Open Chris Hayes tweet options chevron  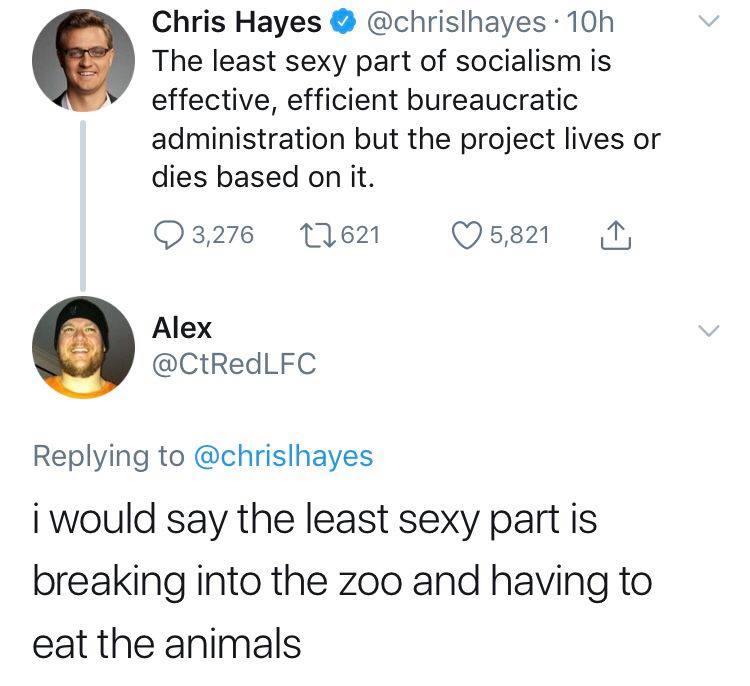point(708,21)
